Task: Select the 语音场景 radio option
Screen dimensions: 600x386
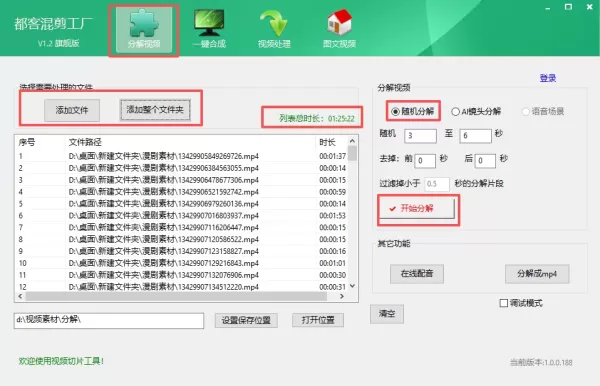Action: 543,111
